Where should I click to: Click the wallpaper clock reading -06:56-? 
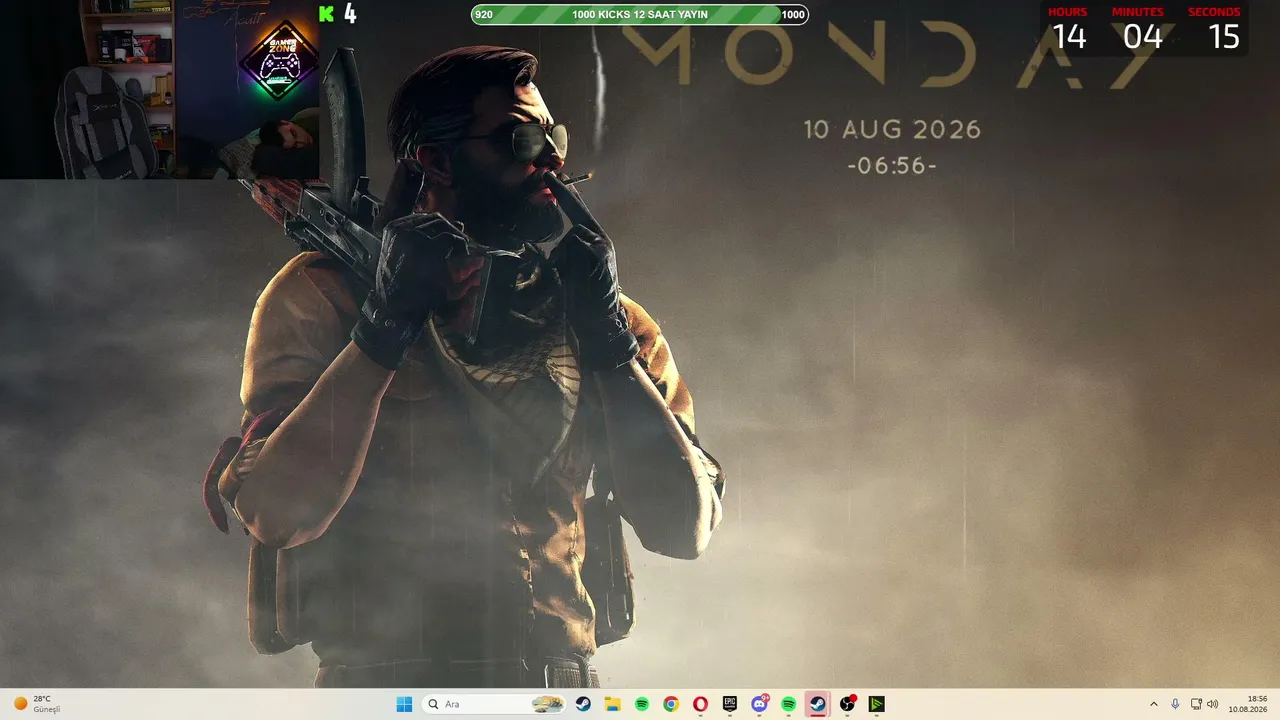pos(892,166)
